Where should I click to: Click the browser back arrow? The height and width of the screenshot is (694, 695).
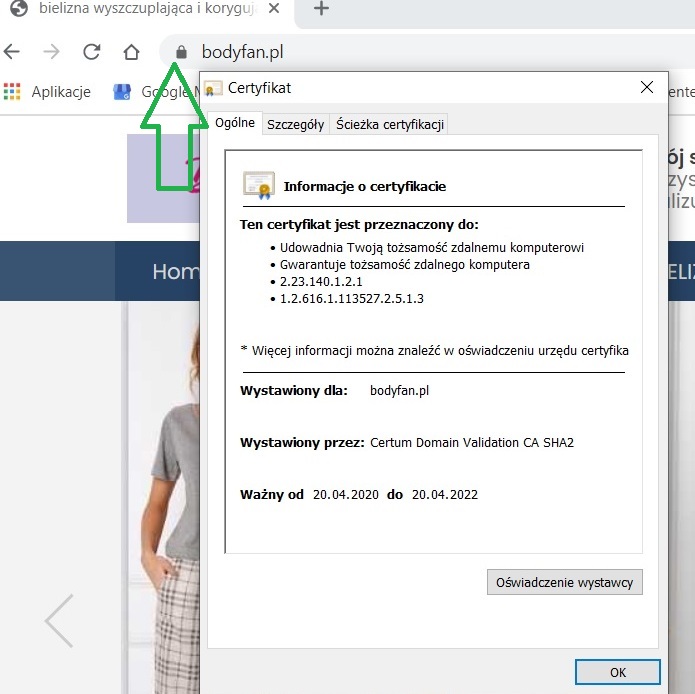click(12, 52)
